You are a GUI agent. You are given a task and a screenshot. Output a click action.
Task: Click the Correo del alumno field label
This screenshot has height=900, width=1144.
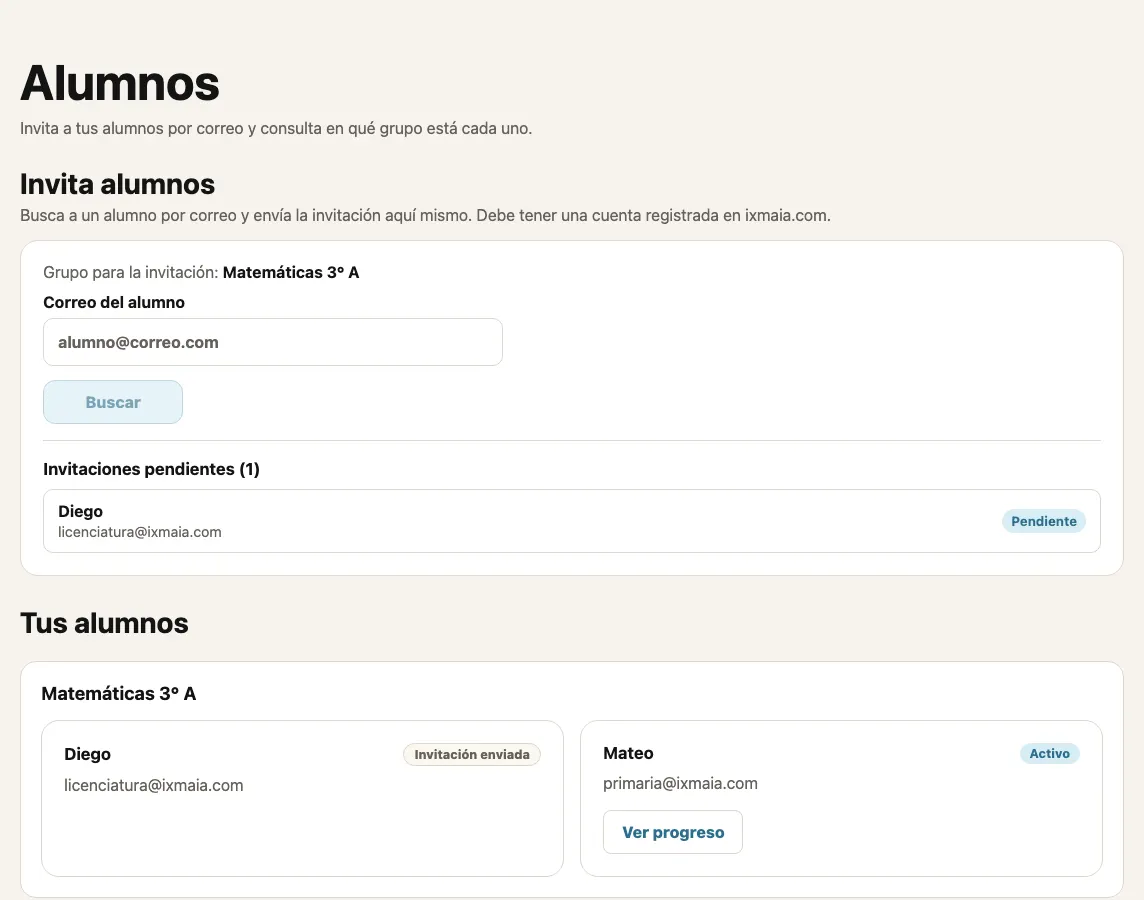(x=114, y=302)
